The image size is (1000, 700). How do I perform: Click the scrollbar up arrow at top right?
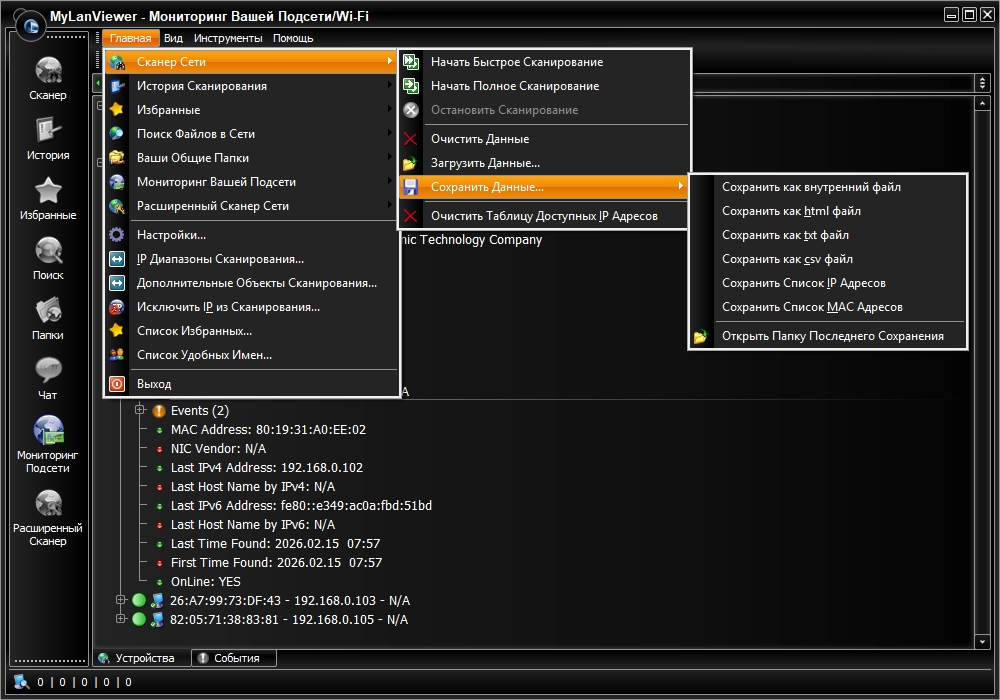pyautogui.click(x=982, y=103)
